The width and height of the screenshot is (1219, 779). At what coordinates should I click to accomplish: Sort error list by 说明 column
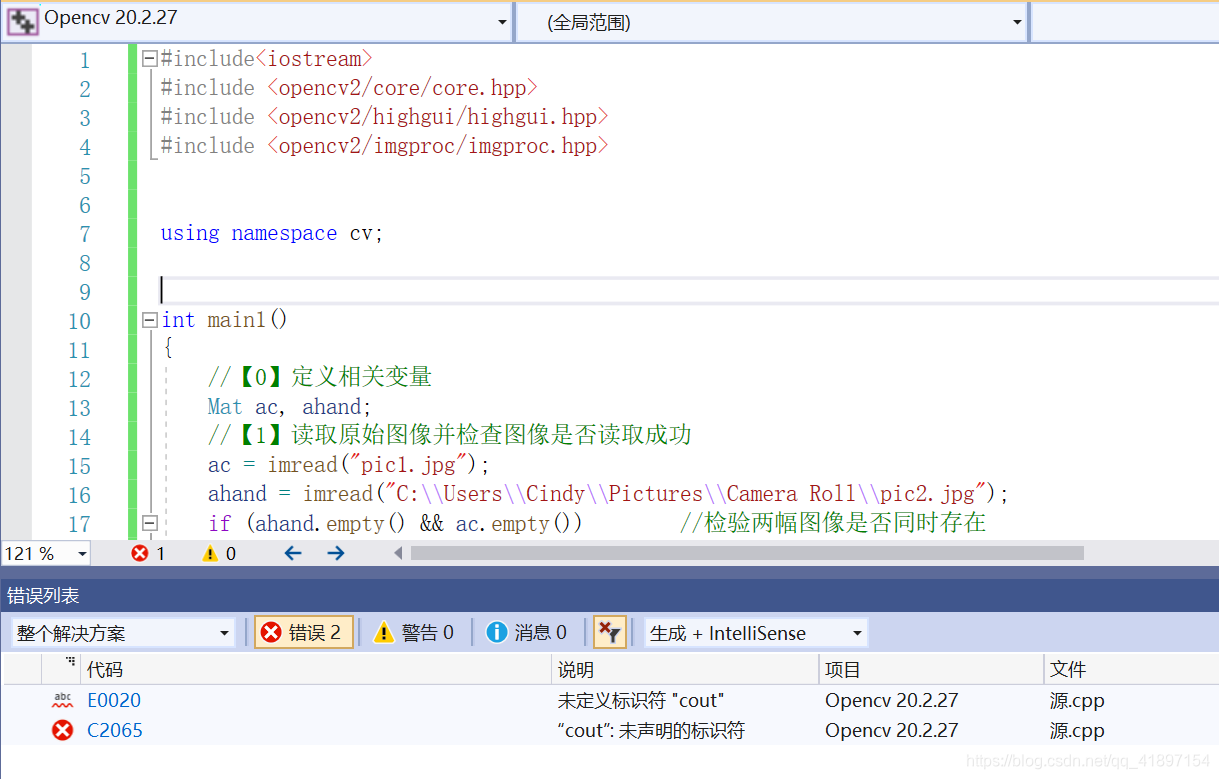tap(685, 670)
